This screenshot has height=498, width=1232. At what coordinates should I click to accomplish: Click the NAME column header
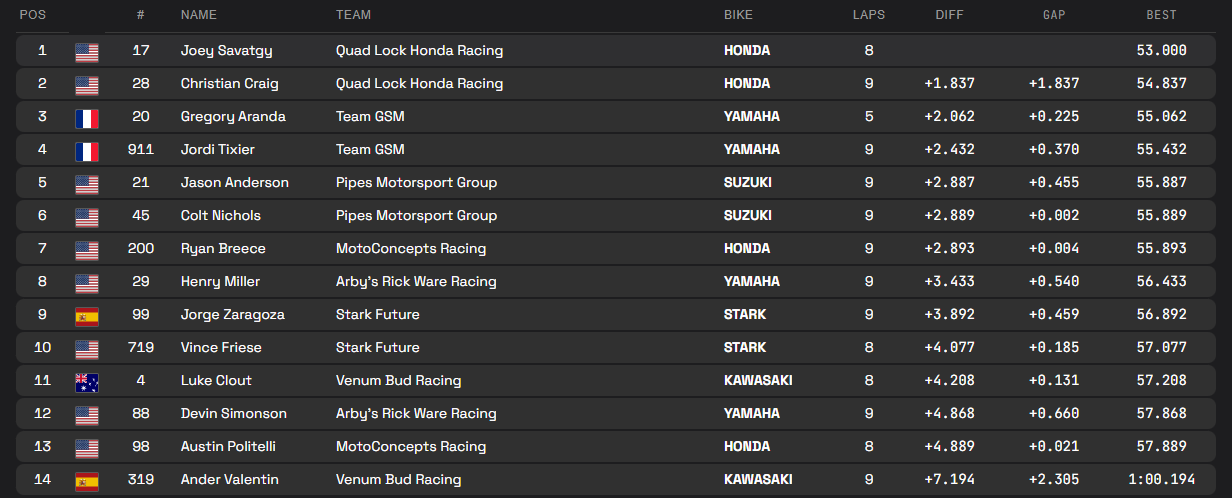[198, 15]
